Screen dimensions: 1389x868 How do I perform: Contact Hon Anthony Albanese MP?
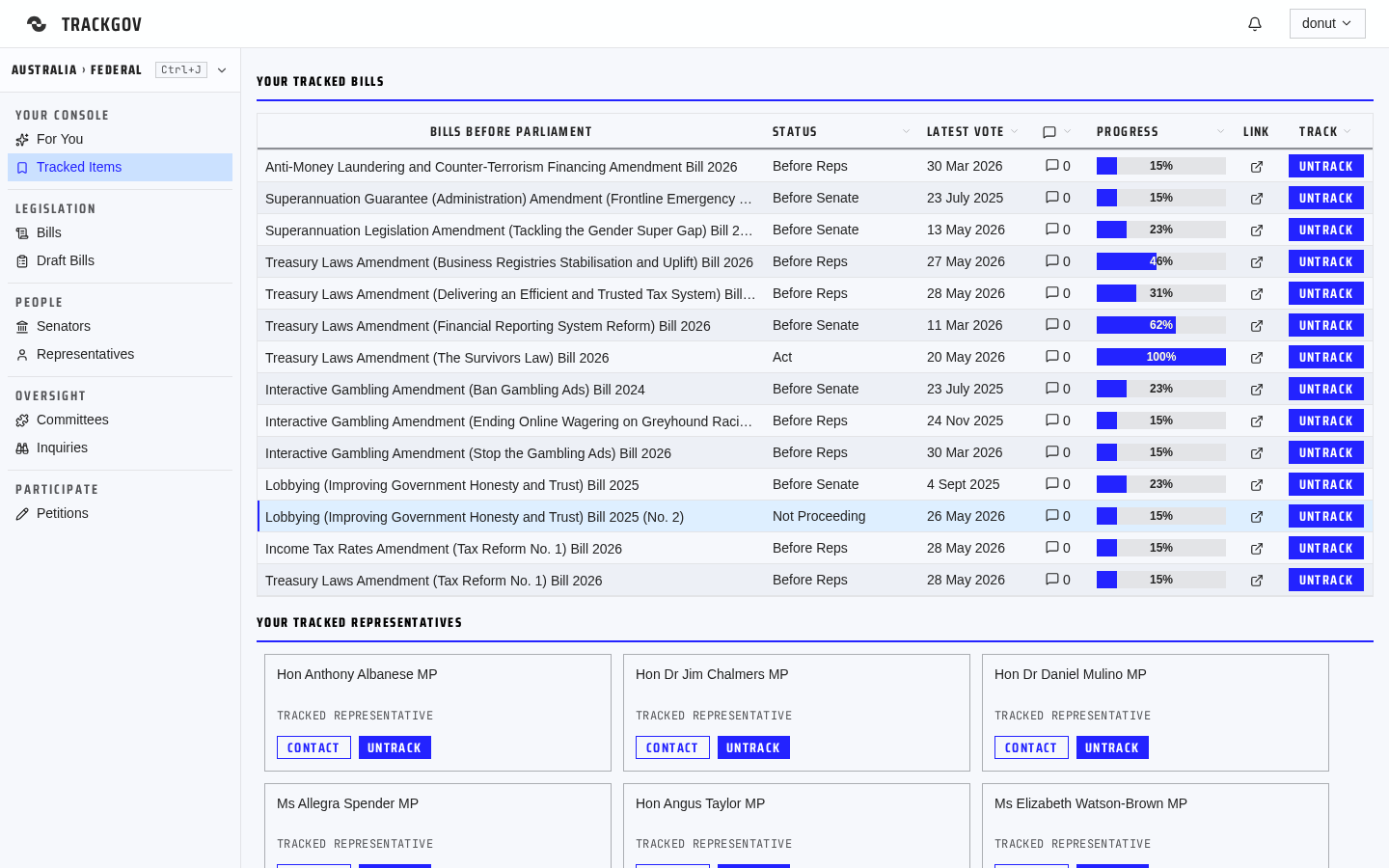pos(313,747)
